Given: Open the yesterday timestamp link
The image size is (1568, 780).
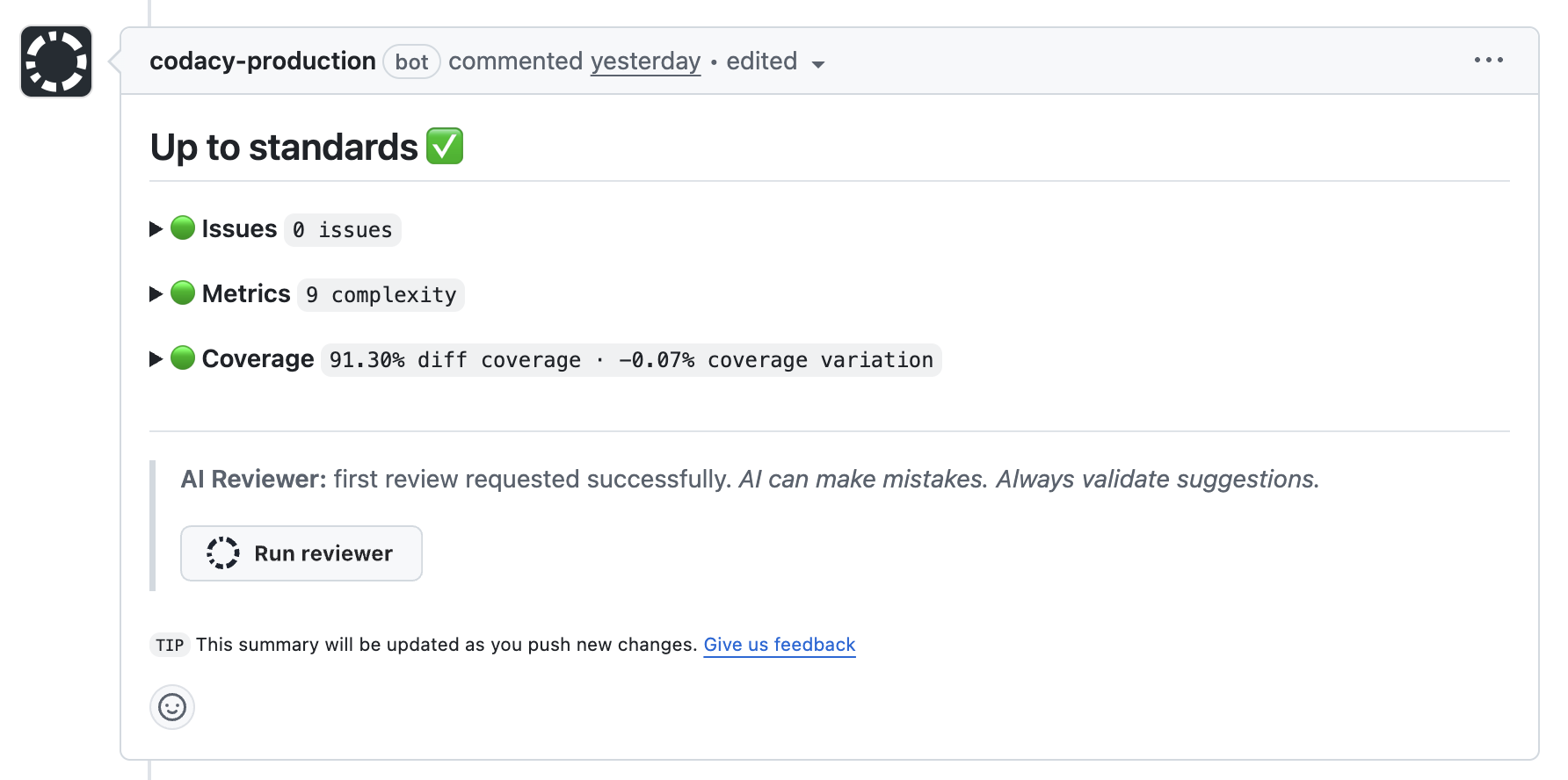Looking at the screenshot, I should (x=645, y=61).
